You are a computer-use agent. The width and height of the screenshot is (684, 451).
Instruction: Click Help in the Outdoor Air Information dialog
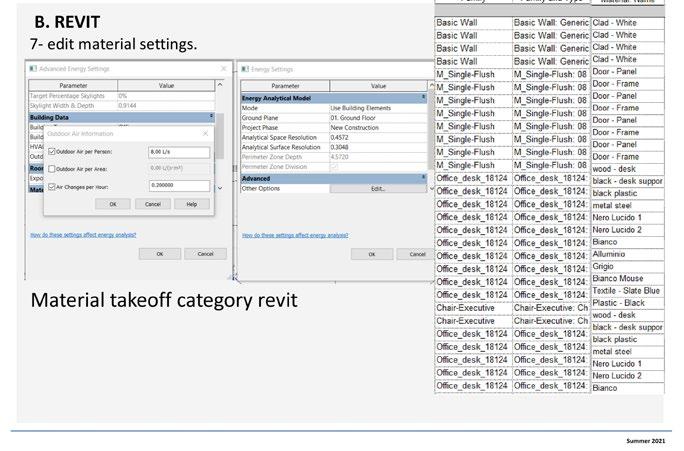(x=192, y=204)
